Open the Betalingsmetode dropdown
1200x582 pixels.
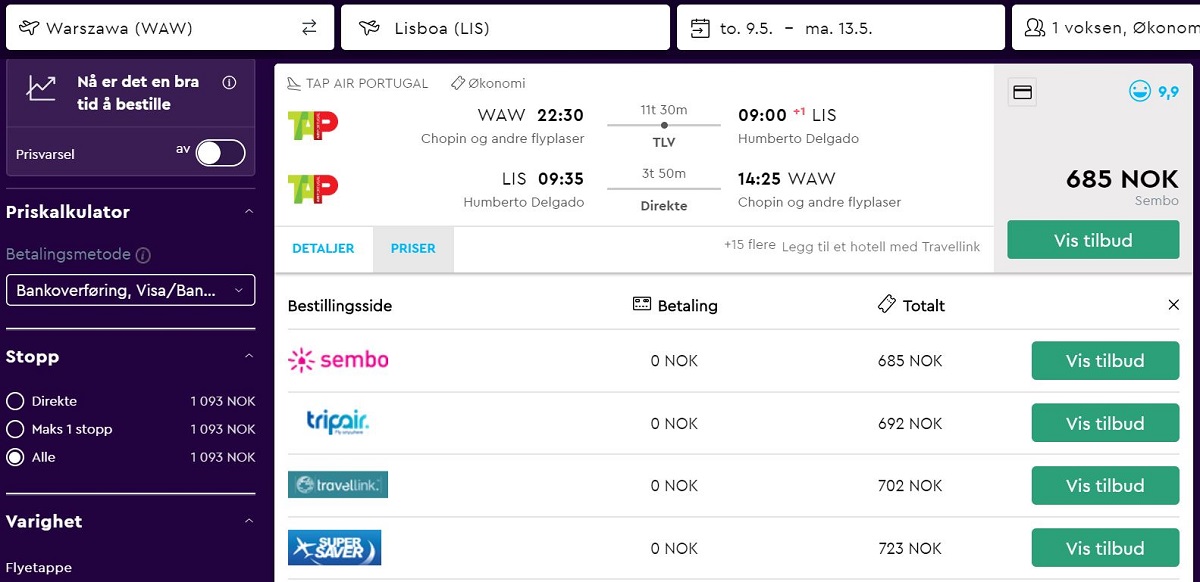point(130,290)
